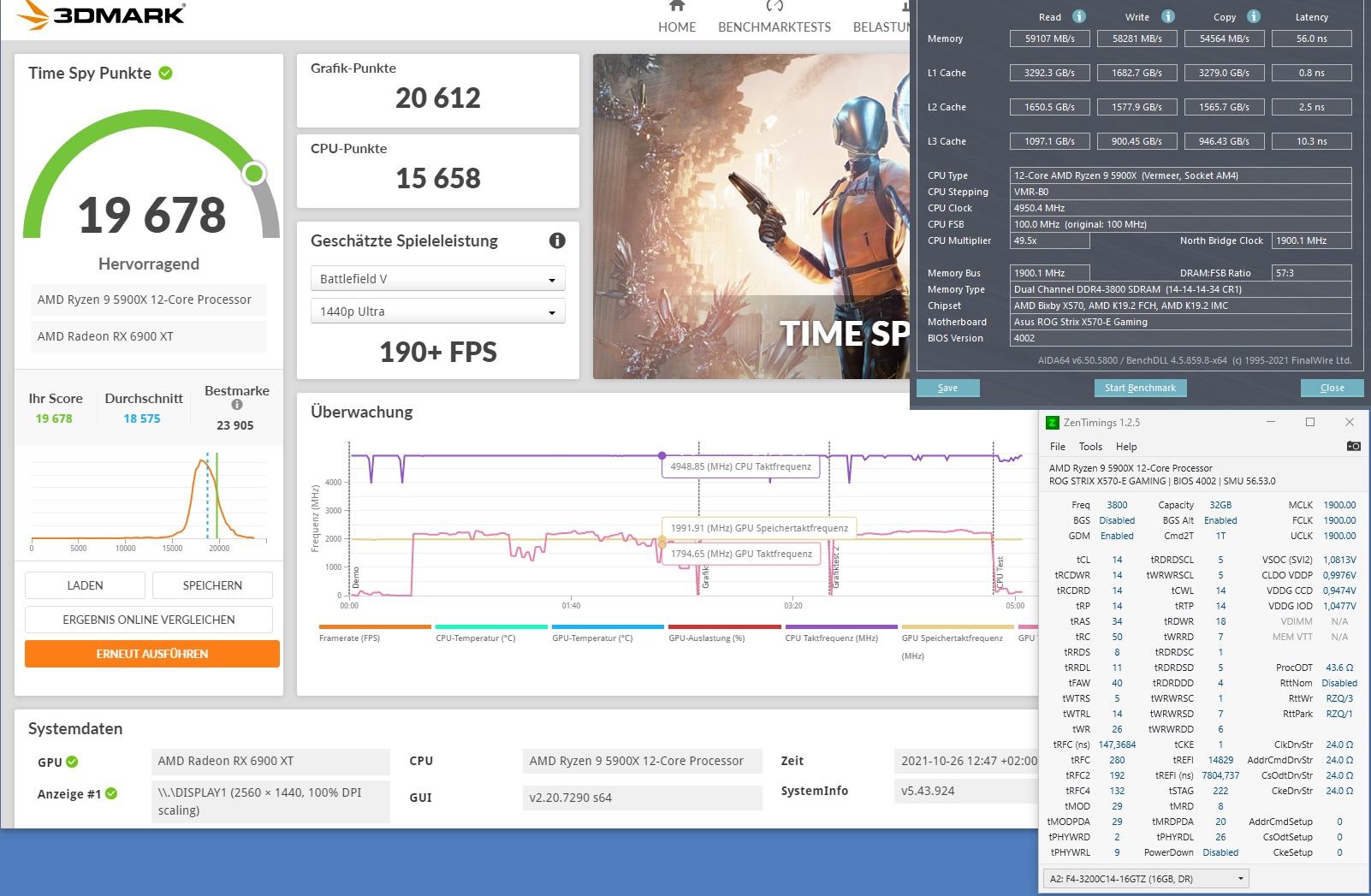Click the purple CPU Taktfrequenz legend bar
Screen dimensions: 1371x896
(x=841, y=627)
